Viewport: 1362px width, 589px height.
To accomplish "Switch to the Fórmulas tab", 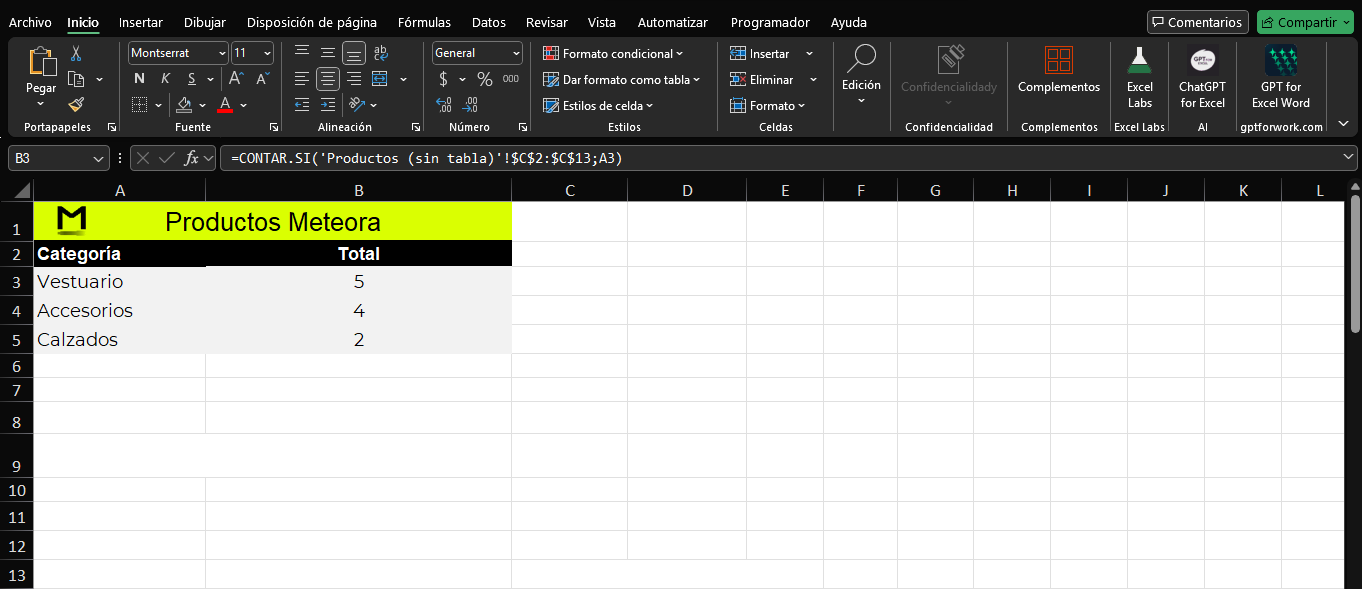I will [x=424, y=22].
